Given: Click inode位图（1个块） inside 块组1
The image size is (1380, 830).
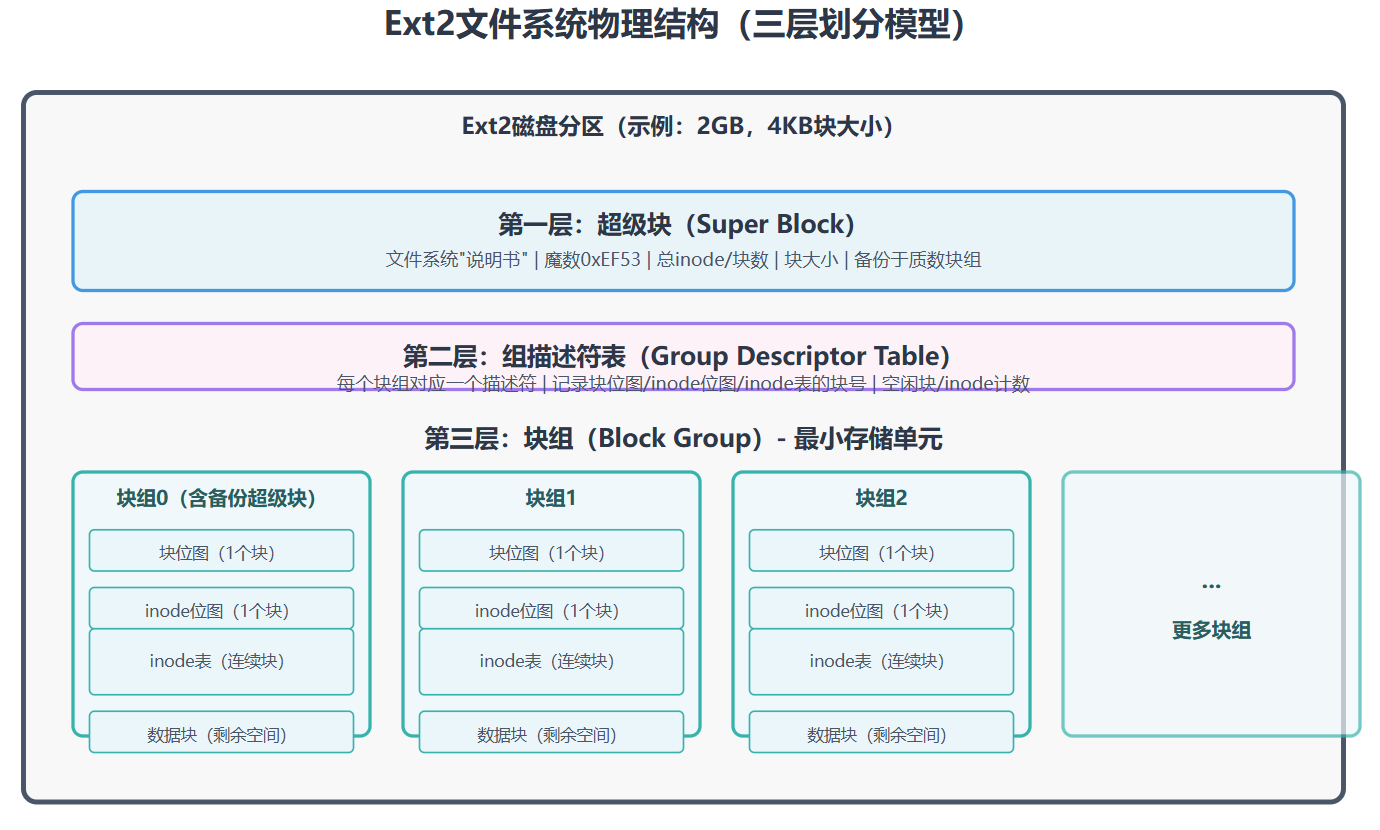Looking at the screenshot, I should click(551, 609).
